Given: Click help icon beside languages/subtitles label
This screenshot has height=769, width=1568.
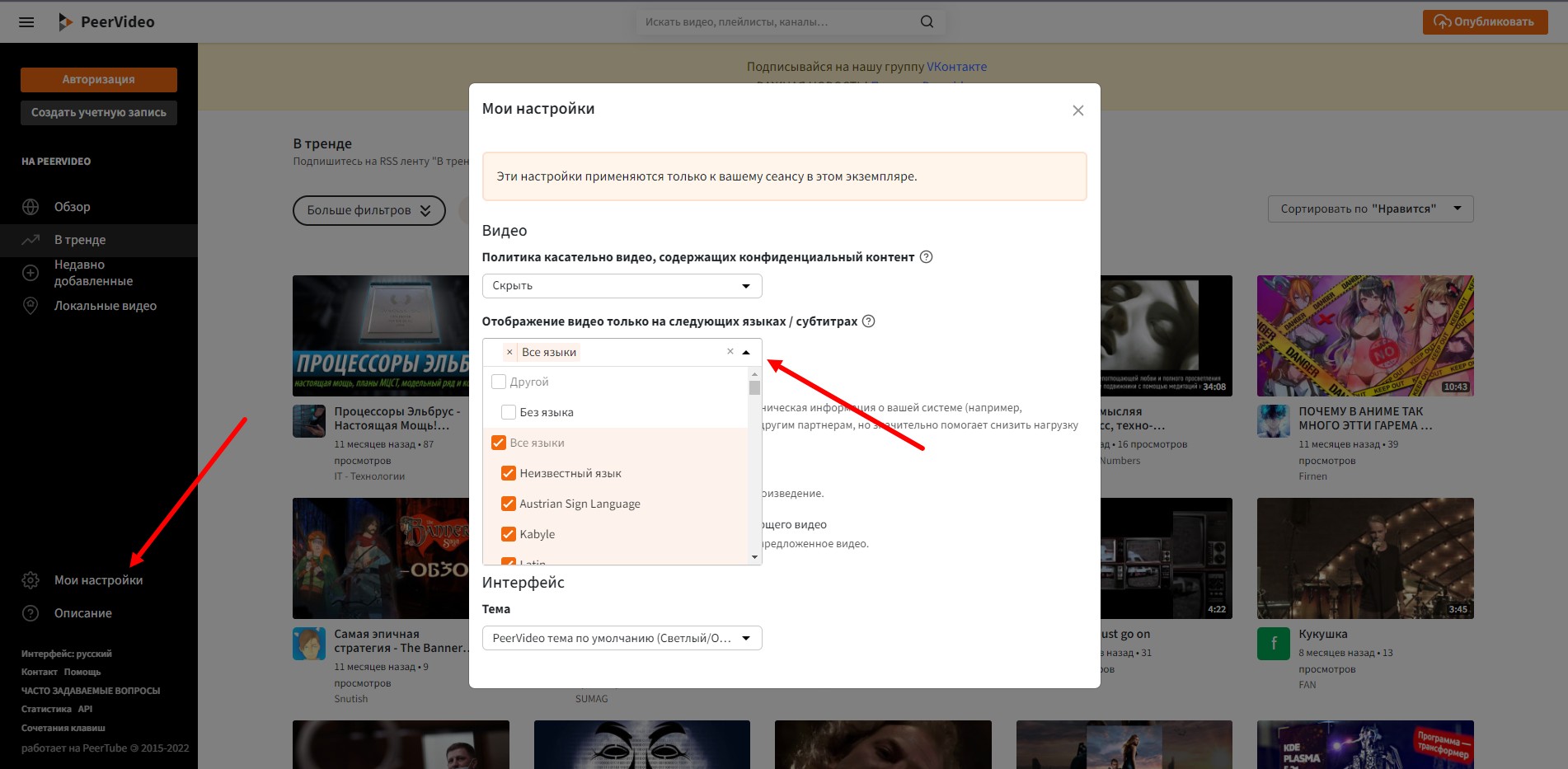Looking at the screenshot, I should pos(868,321).
